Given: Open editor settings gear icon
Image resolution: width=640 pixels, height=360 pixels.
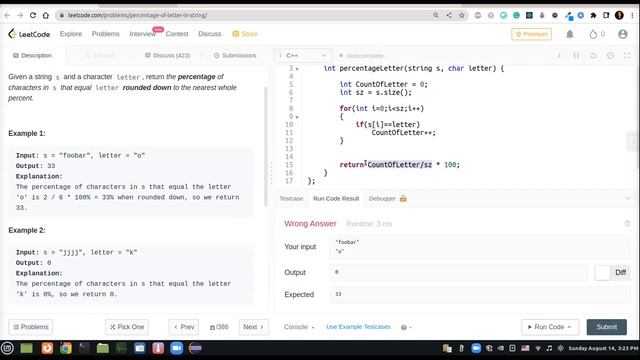Looking at the screenshot, I should (x=610, y=56).
